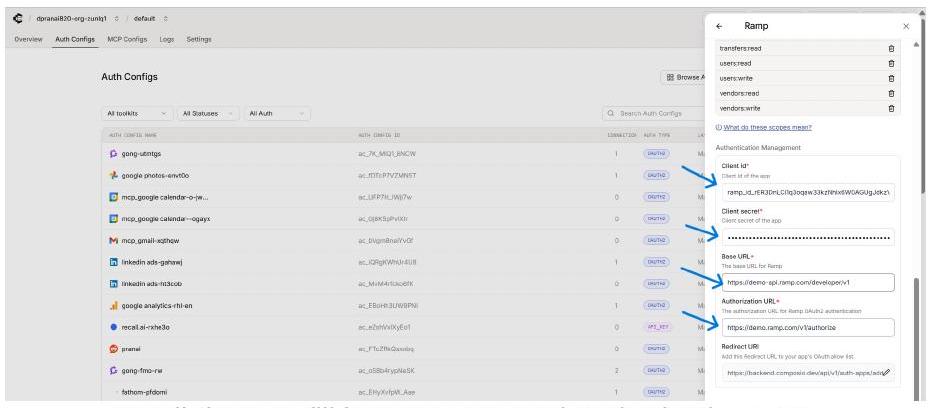Focus the Base URL input
Image resolution: width=933 pixels, height=408 pixels.
(x=808, y=283)
